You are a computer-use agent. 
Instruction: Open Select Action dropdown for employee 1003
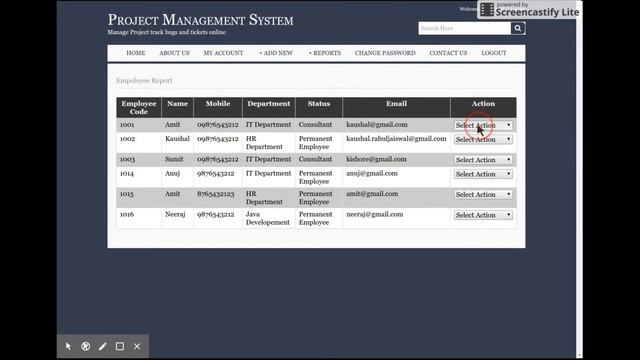pos(483,160)
